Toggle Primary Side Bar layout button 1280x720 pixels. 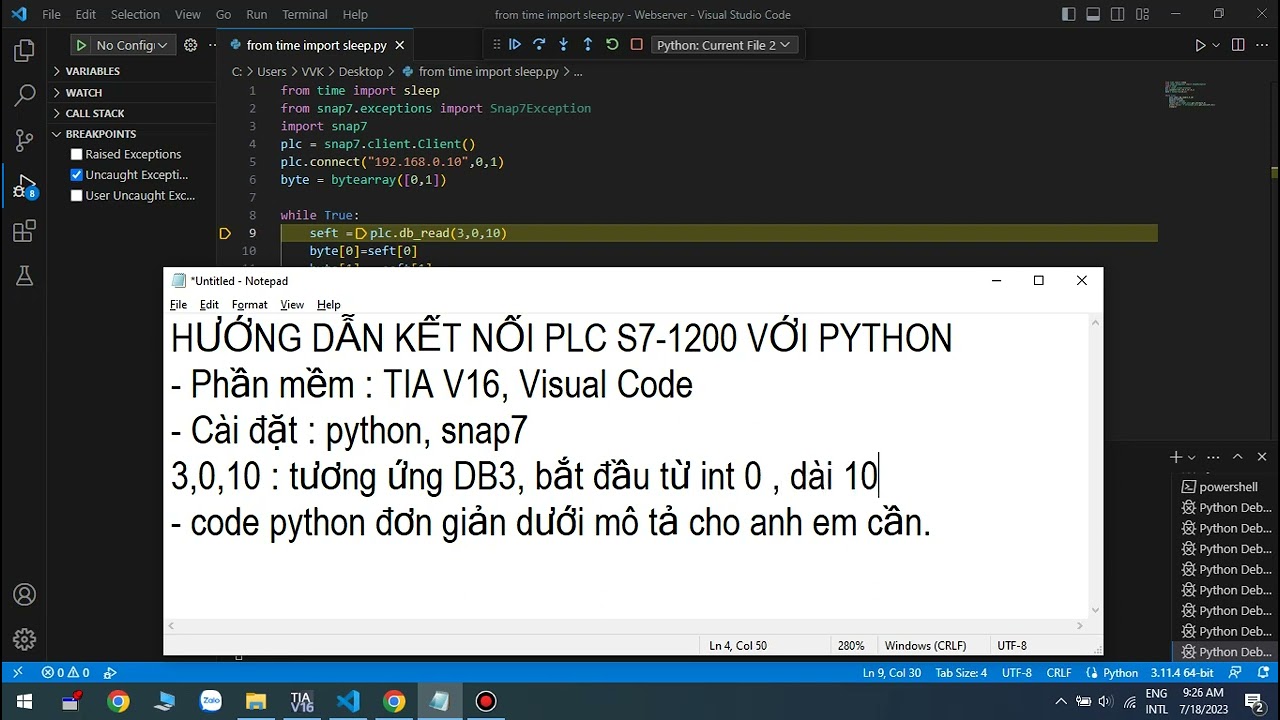coord(1069,14)
